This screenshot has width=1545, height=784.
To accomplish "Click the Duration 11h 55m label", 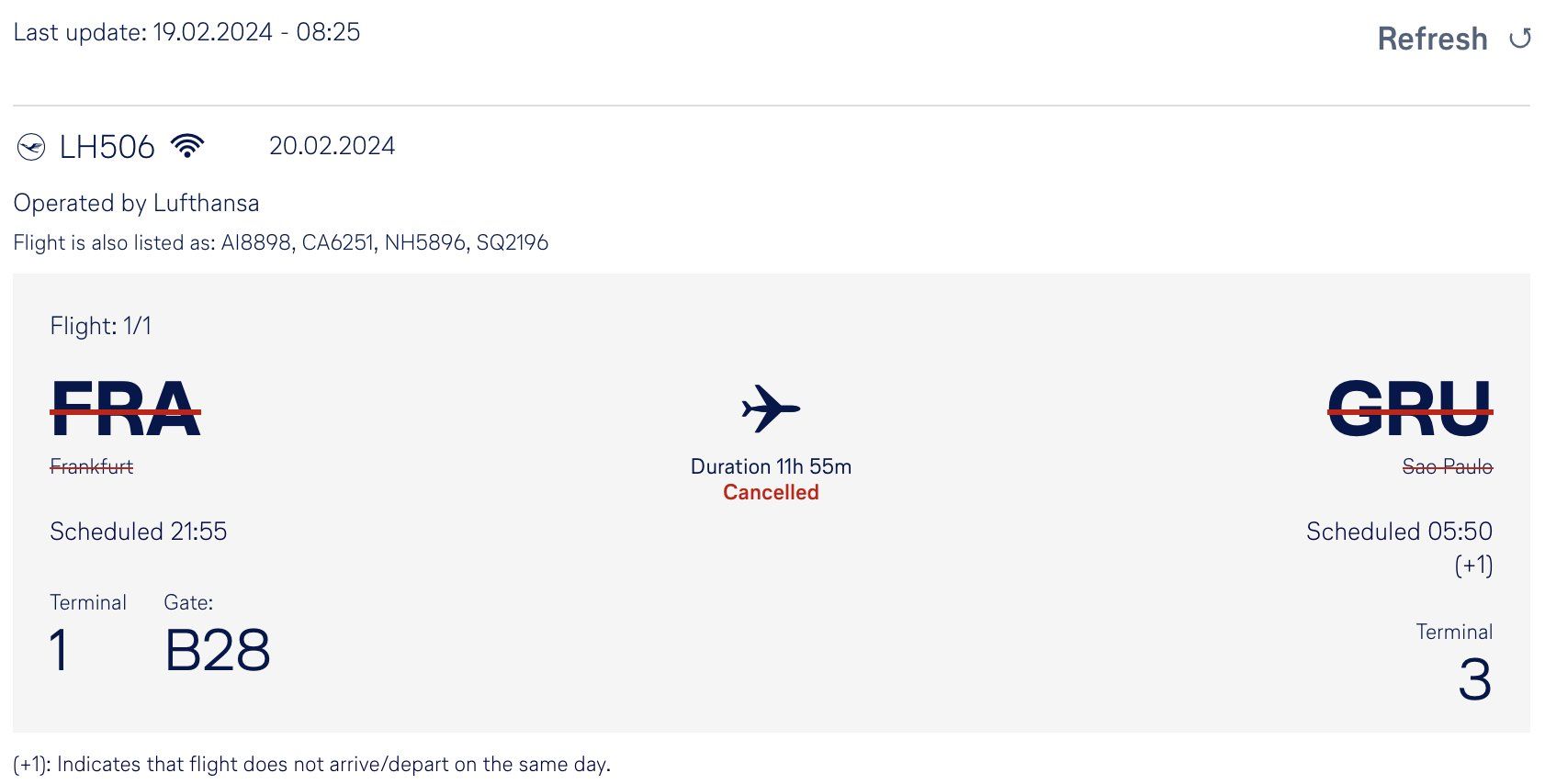I will click(771, 466).
